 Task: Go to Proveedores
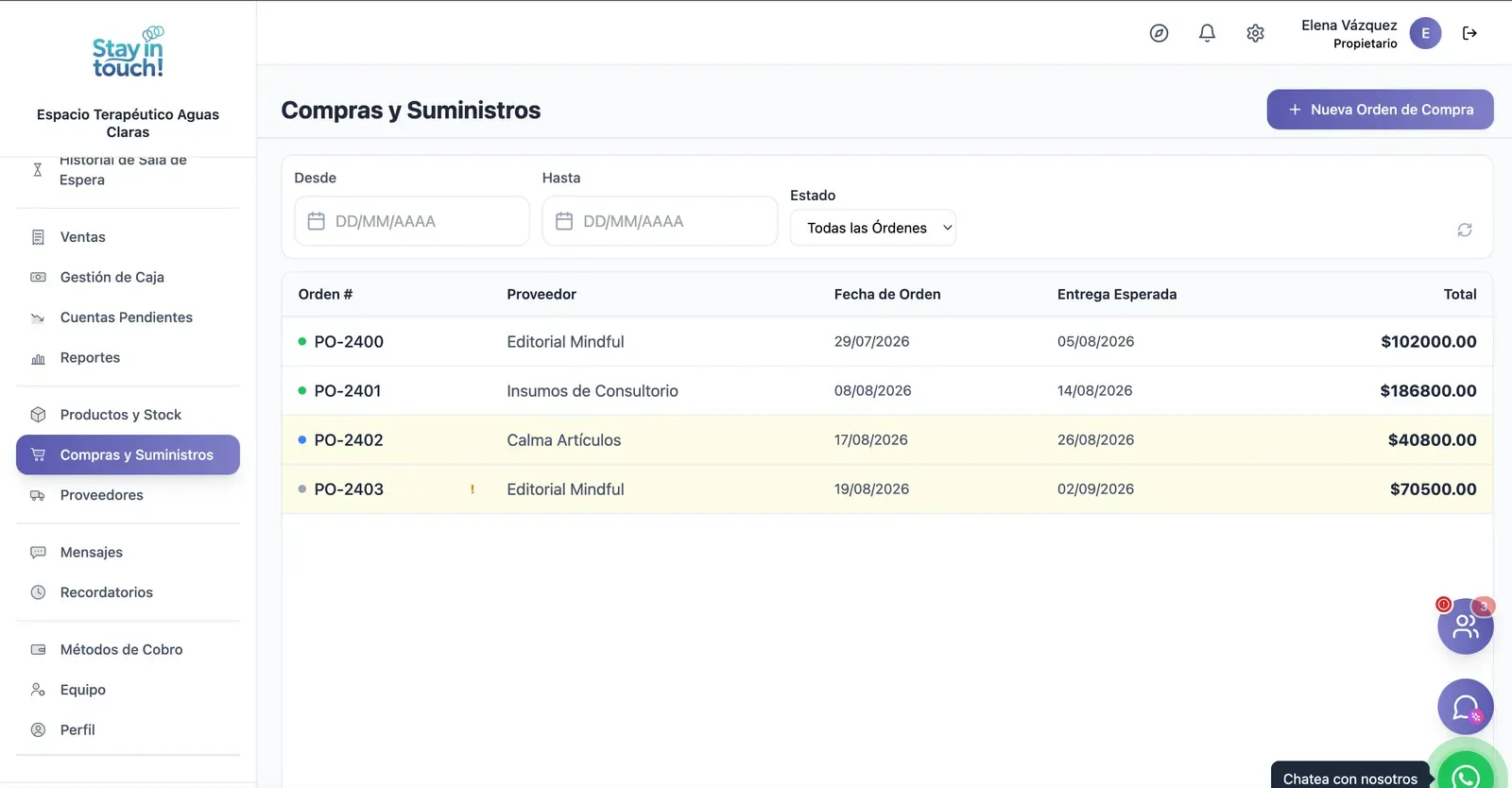pyautogui.click(x=128, y=495)
